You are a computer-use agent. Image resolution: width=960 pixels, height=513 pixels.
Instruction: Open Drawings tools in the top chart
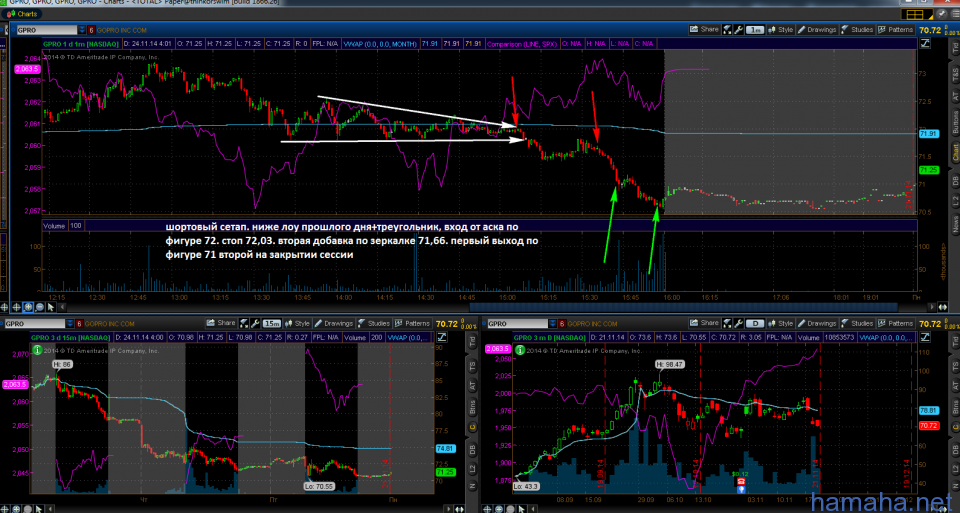pyautogui.click(x=814, y=30)
